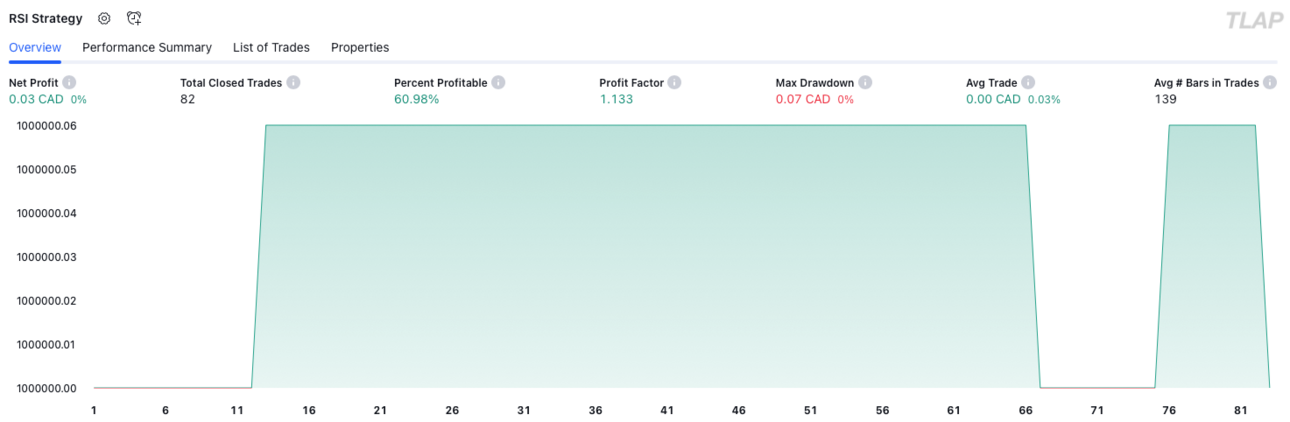This screenshot has width=1290, height=422.
Task: Click Max Drawdown info icon
Action: click(865, 83)
